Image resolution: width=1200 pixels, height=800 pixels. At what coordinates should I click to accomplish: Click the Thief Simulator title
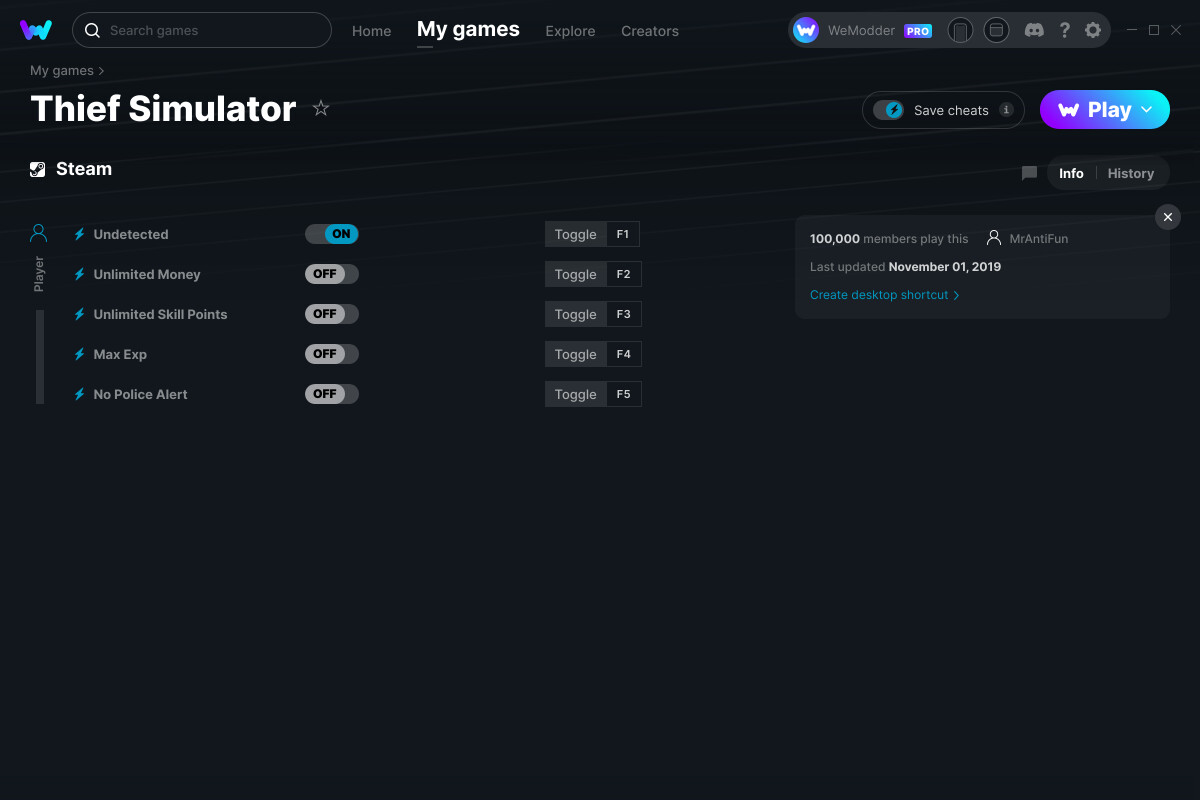pos(163,108)
